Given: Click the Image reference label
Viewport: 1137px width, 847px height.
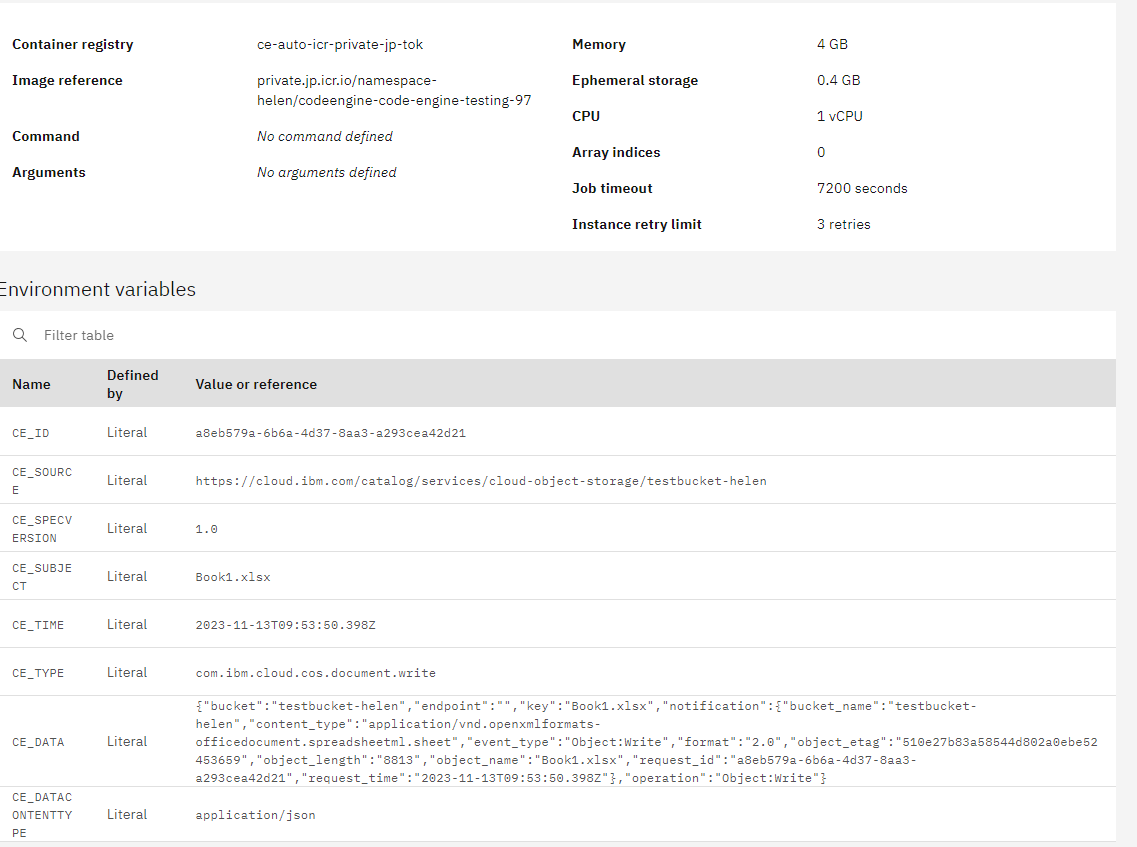Looking at the screenshot, I should coord(67,80).
